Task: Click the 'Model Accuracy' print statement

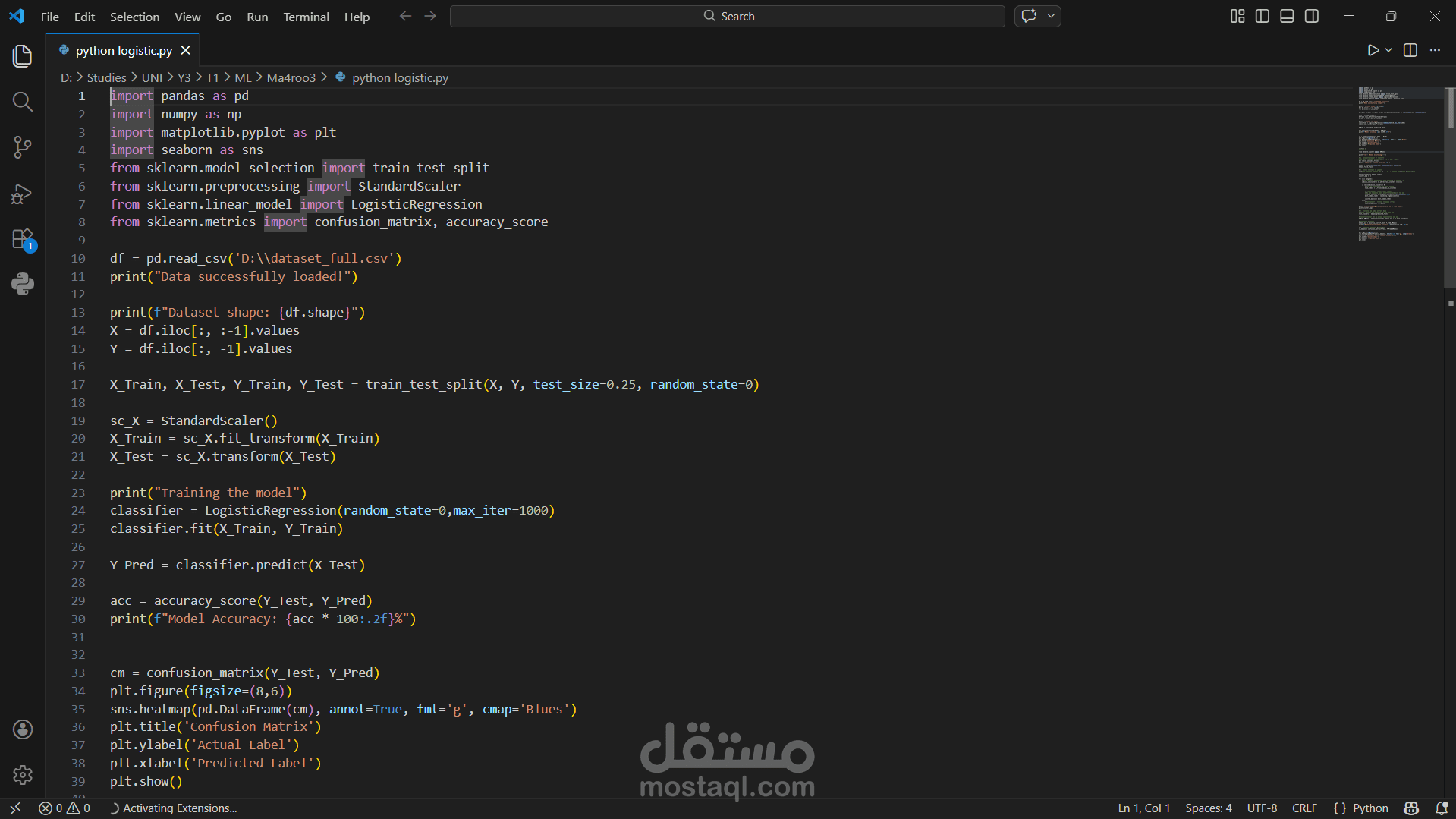Action: pyautogui.click(x=263, y=619)
